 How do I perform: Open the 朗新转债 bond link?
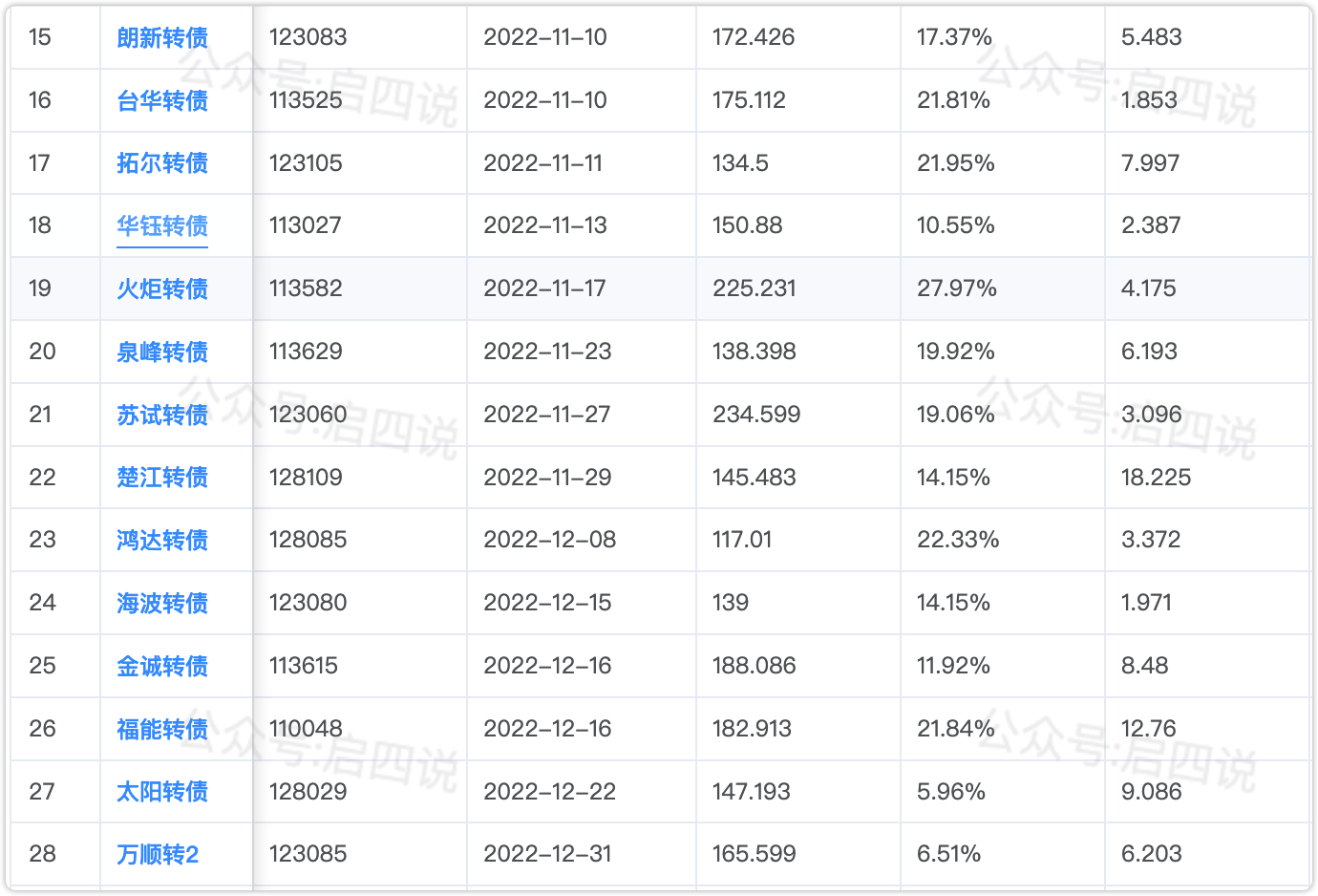click(x=162, y=38)
